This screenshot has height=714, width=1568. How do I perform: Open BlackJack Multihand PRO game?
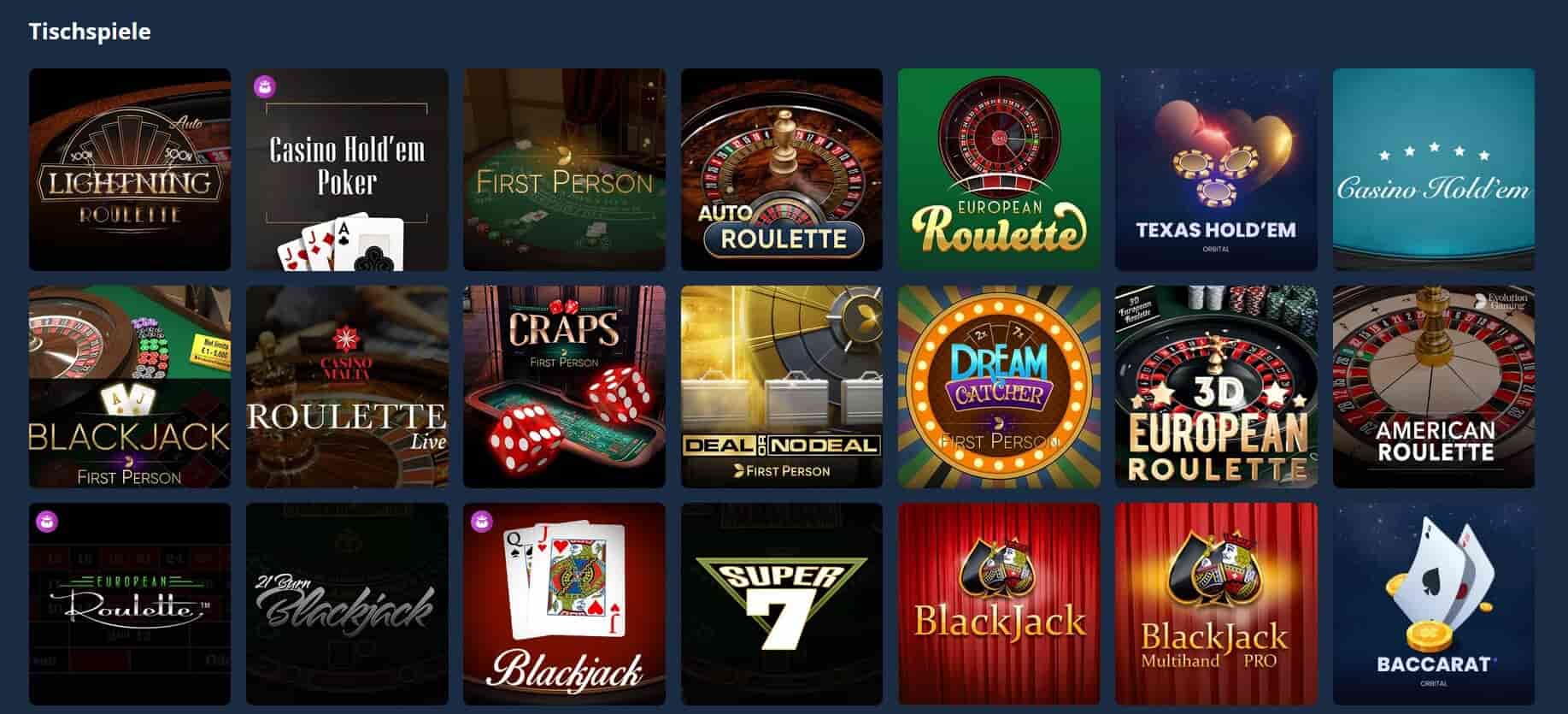tap(1216, 604)
